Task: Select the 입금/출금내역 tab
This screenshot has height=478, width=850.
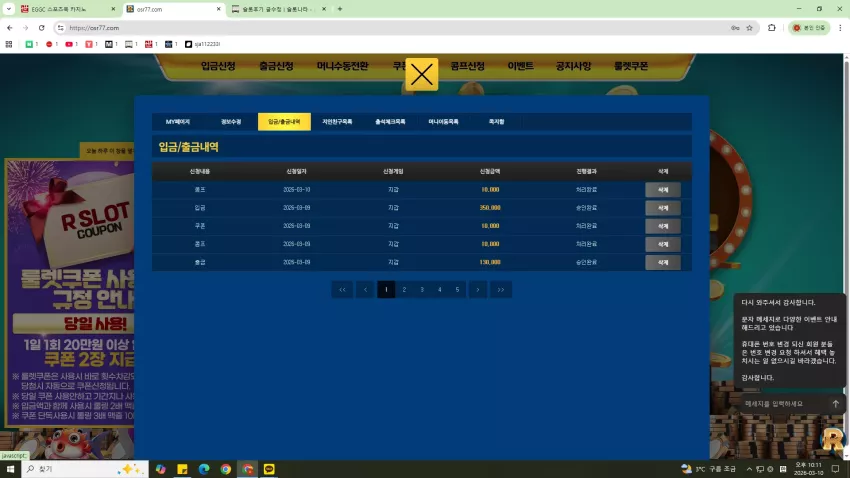Action: coord(284,122)
